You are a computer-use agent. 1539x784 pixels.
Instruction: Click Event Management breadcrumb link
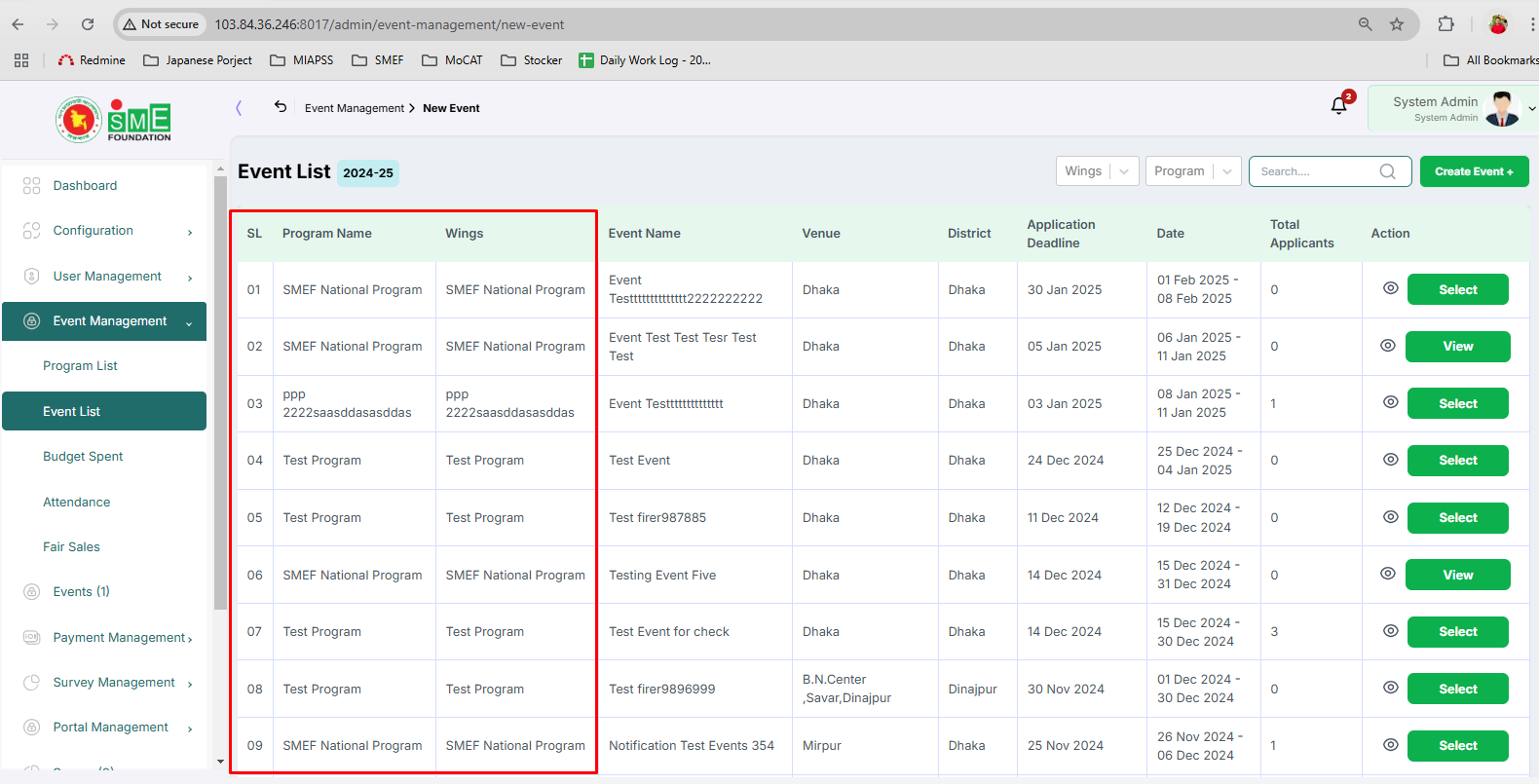(355, 108)
